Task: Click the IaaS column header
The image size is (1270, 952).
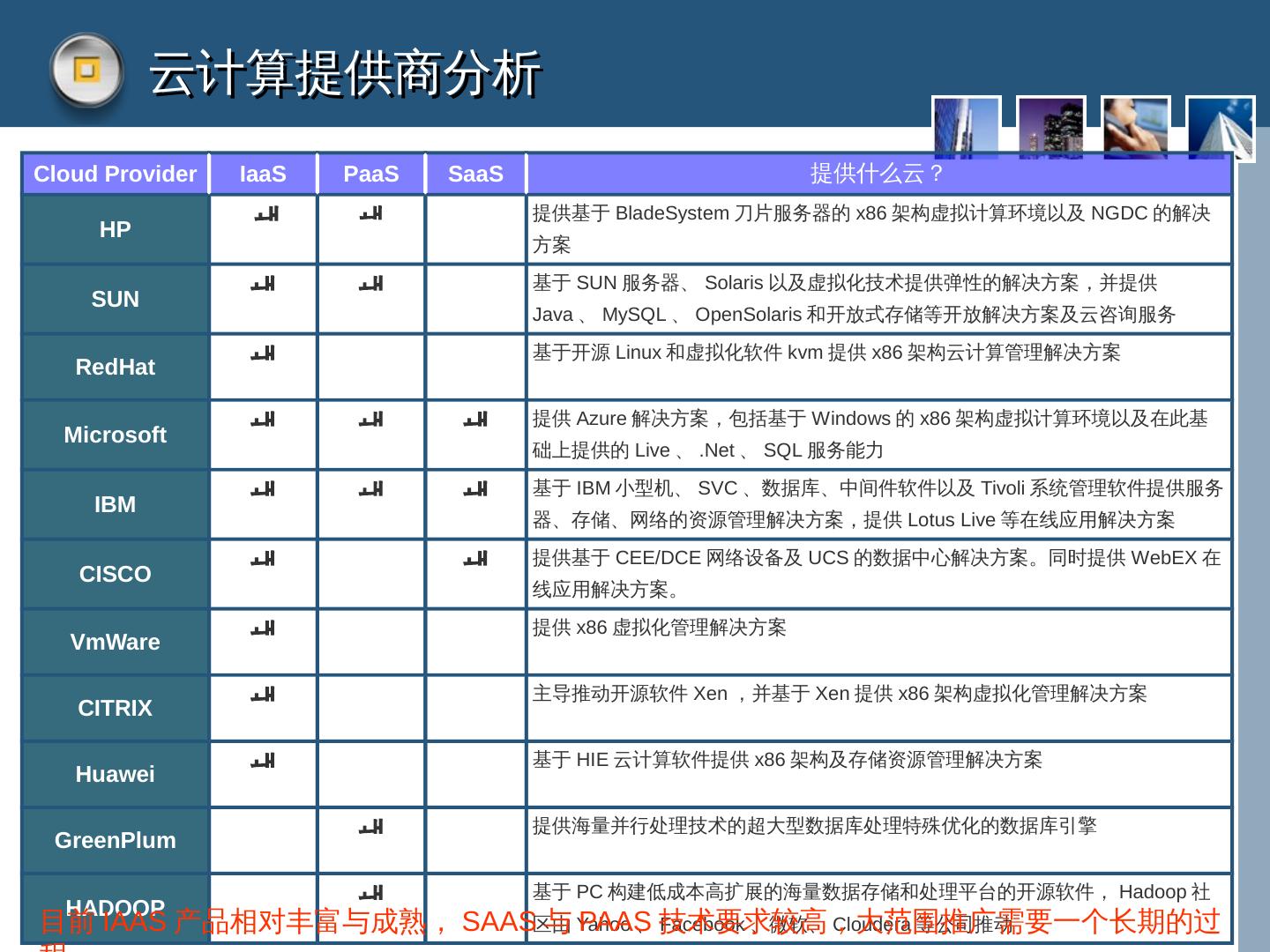Action: click(x=263, y=174)
